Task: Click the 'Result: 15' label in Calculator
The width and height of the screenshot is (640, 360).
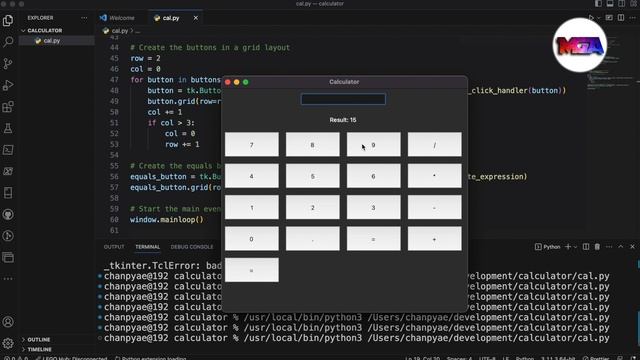Action: [343, 120]
